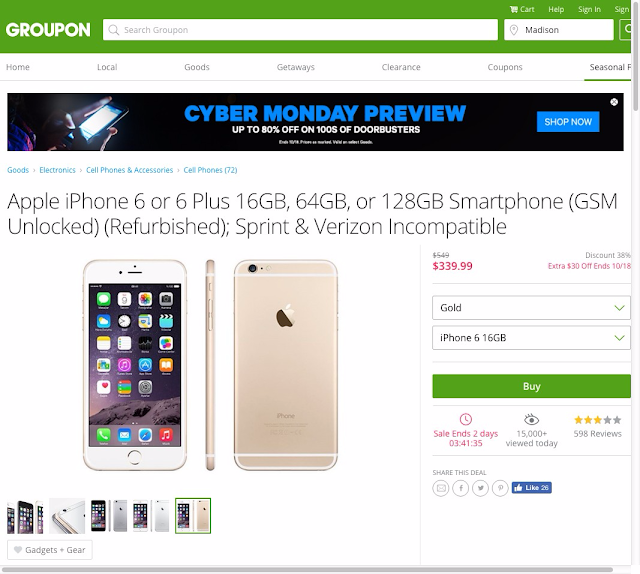The height and width of the screenshot is (574, 640).
Task: Change the Madison location field
Action: 558,30
